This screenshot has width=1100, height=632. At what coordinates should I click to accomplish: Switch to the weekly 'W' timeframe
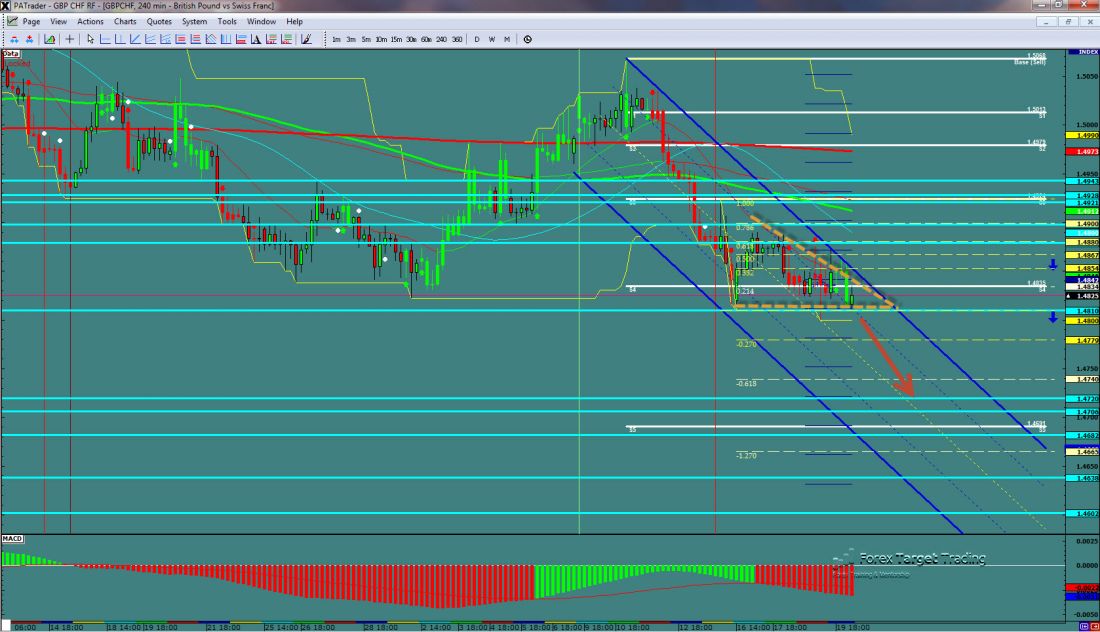(x=492, y=39)
